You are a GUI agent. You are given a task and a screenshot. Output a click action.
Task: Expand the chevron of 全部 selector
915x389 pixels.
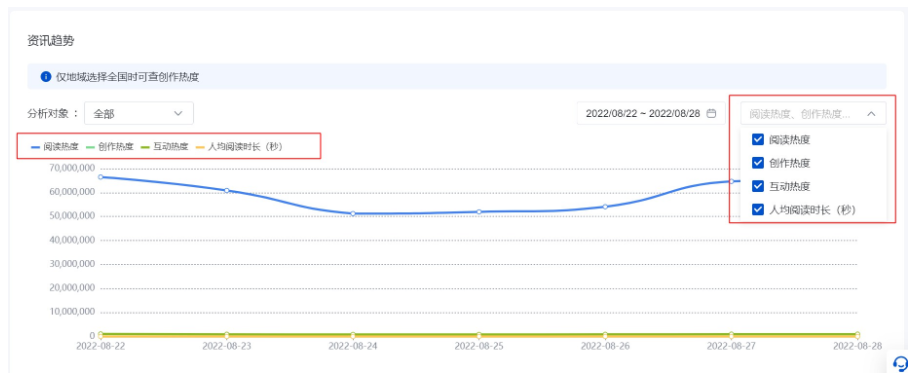click(179, 114)
